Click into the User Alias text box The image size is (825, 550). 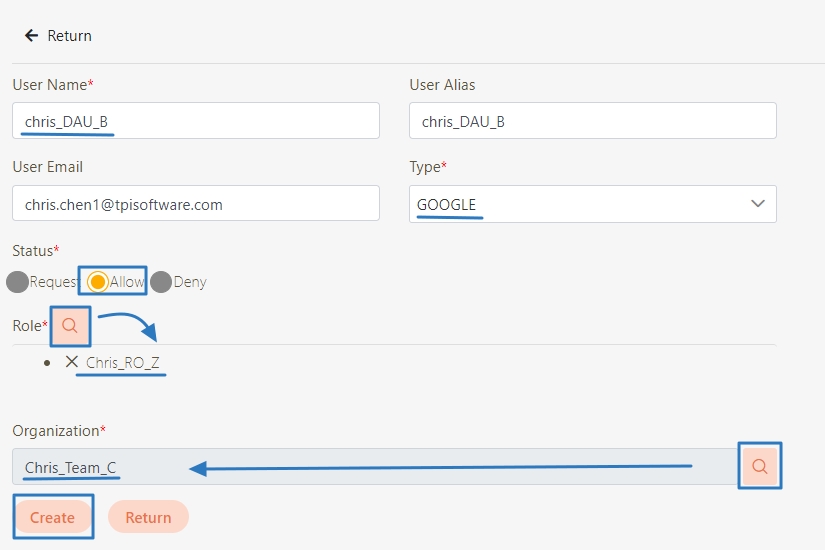(x=592, y=121)
